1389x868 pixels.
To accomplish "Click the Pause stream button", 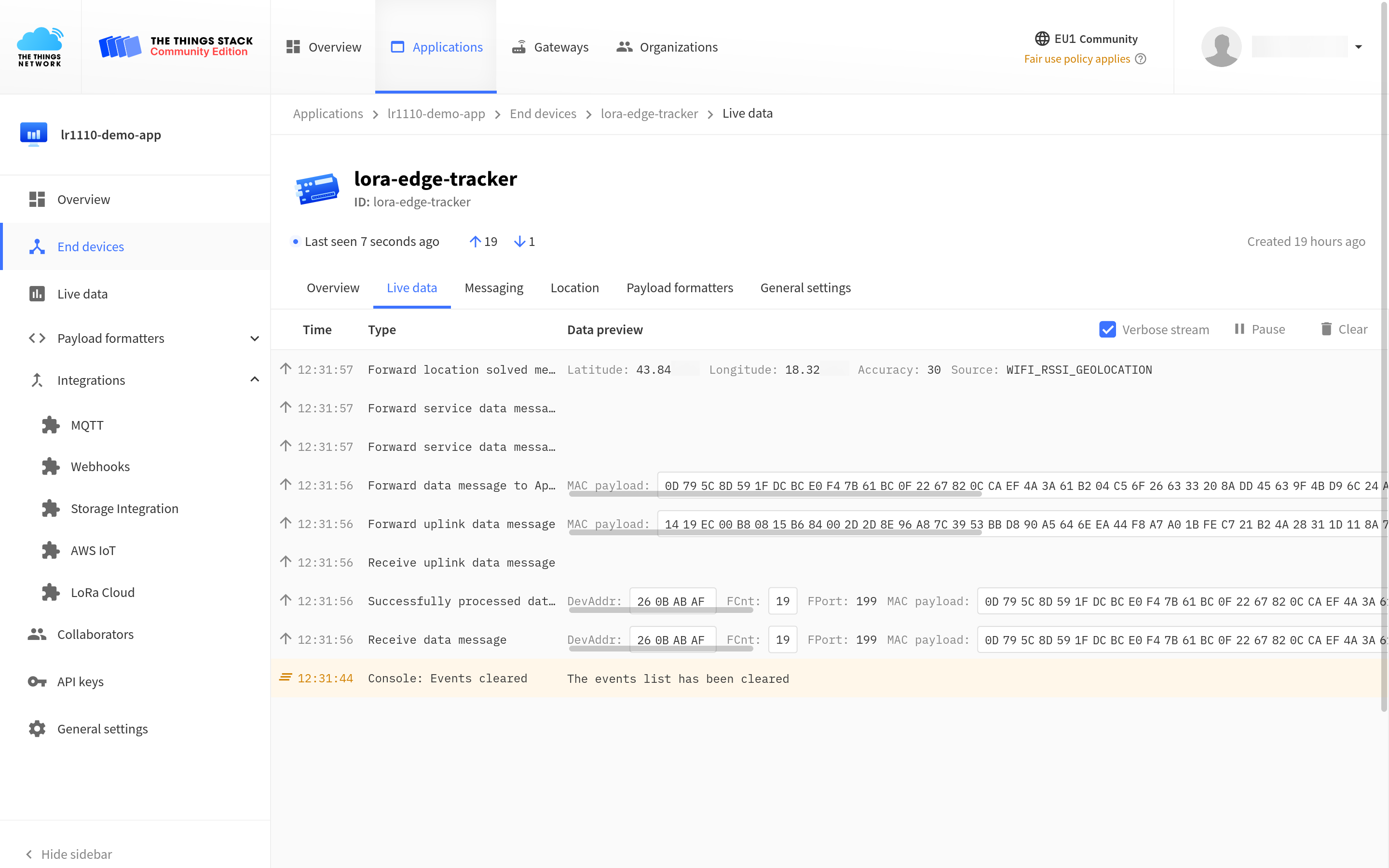I will pos(1259,329).
